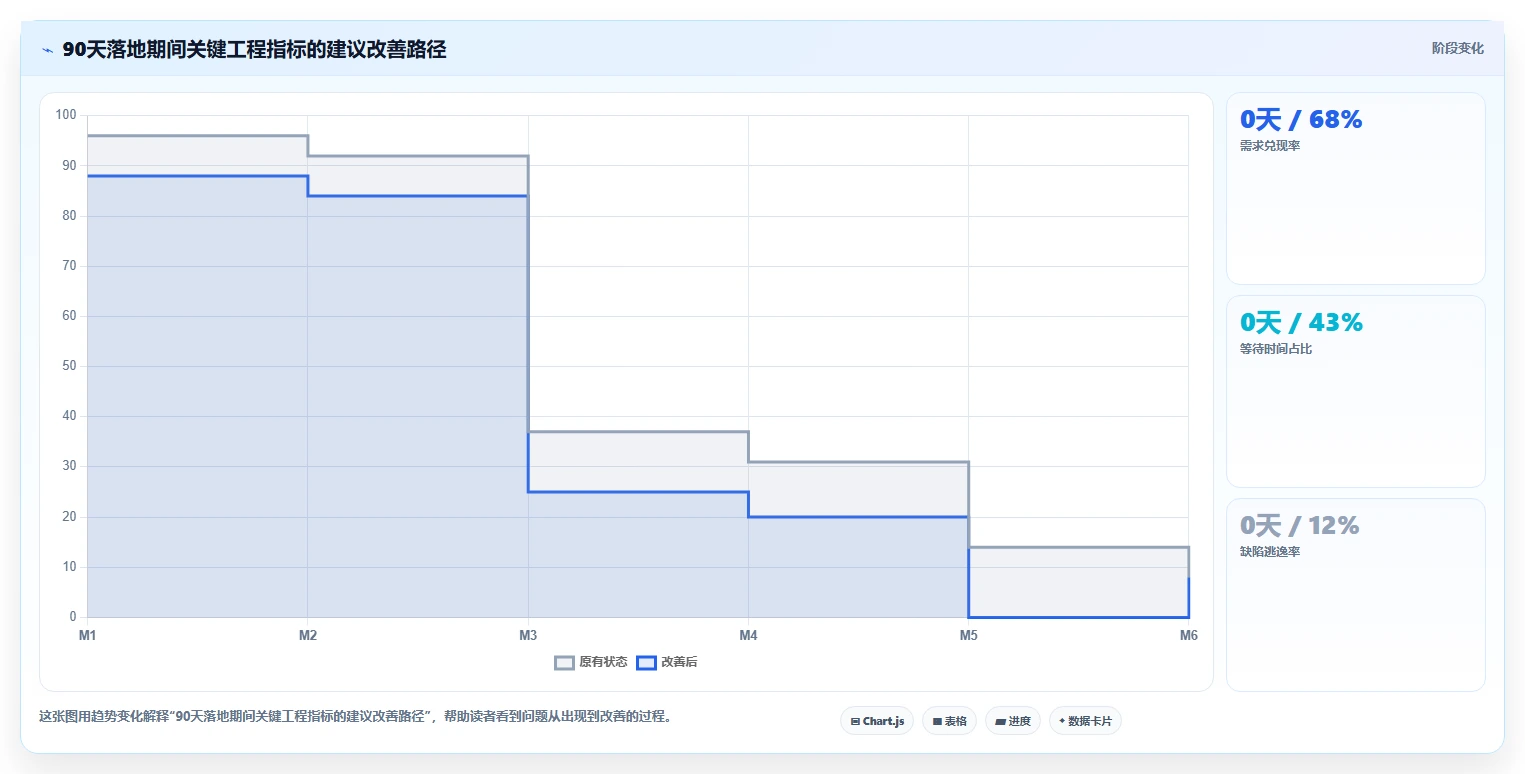The height and width of the screenshot is (774, 1525).
Task: Toggle the 原有状态 legend entry
Action: [591, 662]
